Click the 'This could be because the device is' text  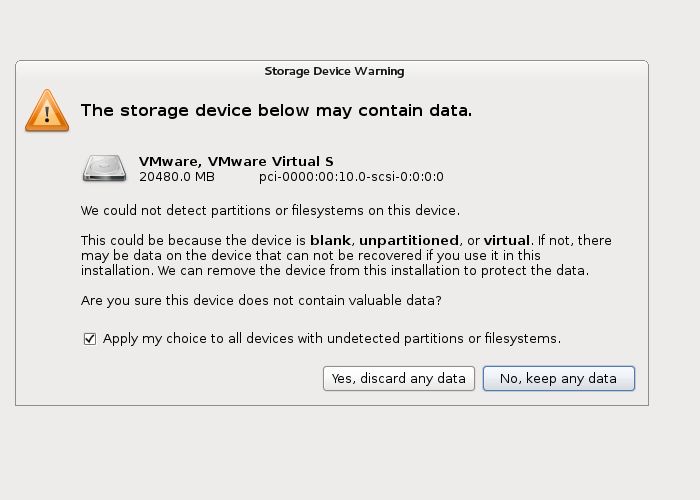point(193,240)
